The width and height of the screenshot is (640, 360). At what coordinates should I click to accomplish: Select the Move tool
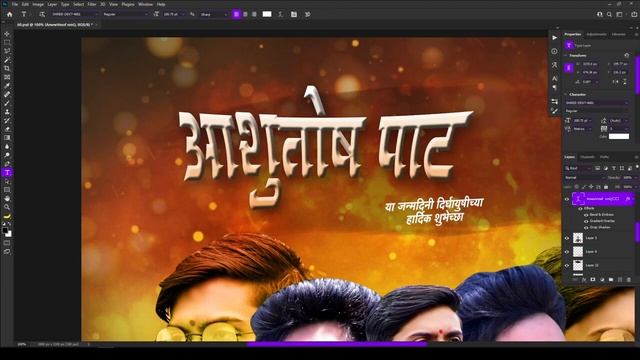[x=7, y=34]
